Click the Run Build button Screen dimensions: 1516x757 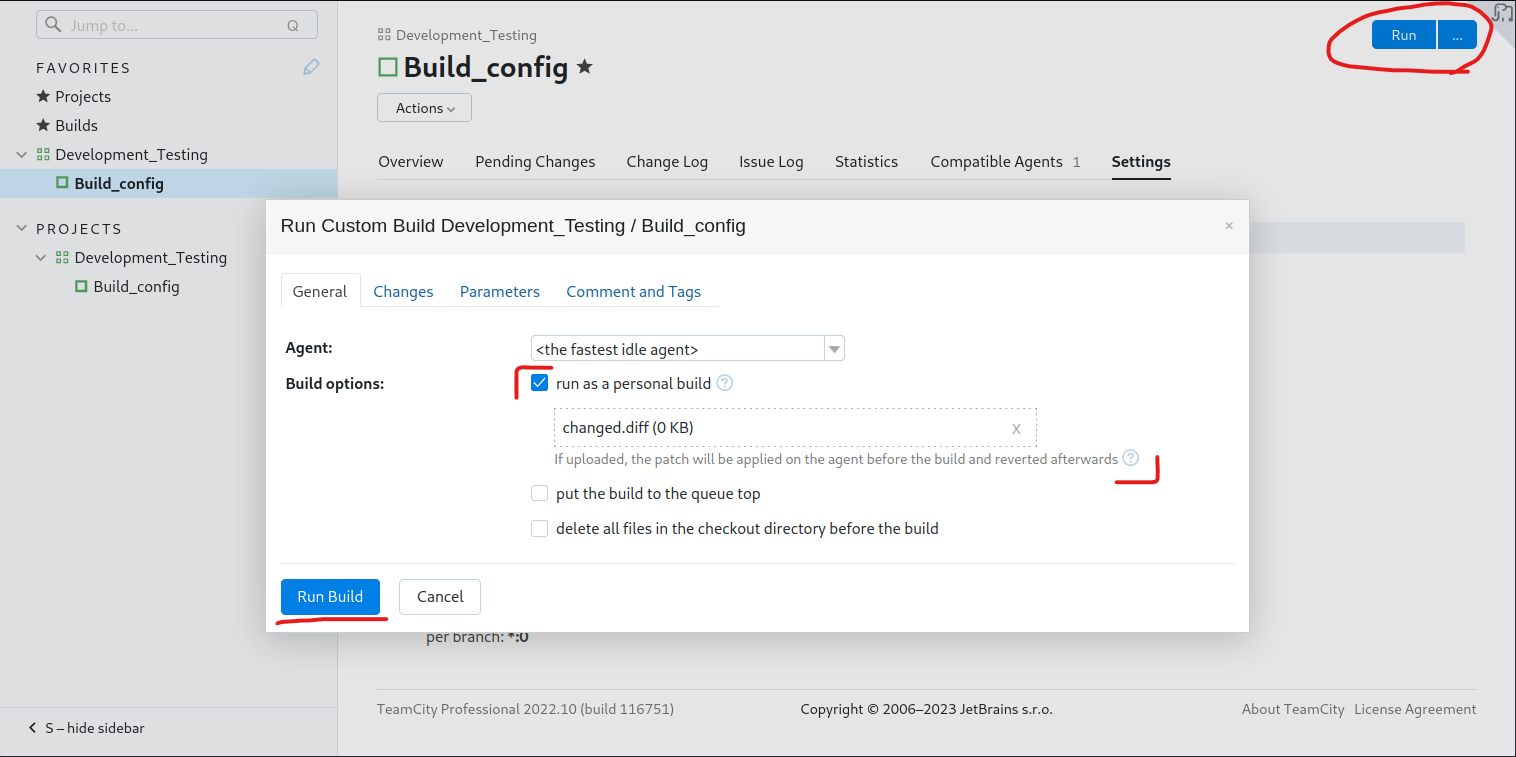[330, 596]
